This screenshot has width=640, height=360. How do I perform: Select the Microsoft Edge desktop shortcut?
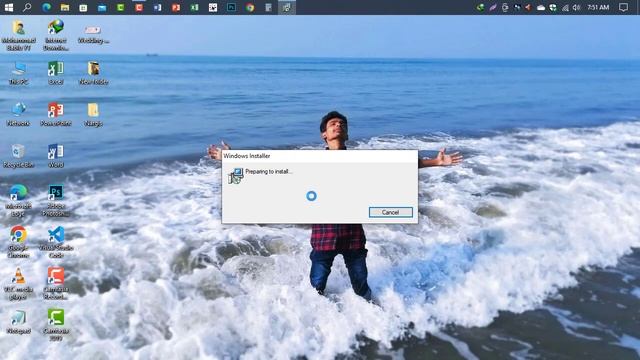coord(18,201)
